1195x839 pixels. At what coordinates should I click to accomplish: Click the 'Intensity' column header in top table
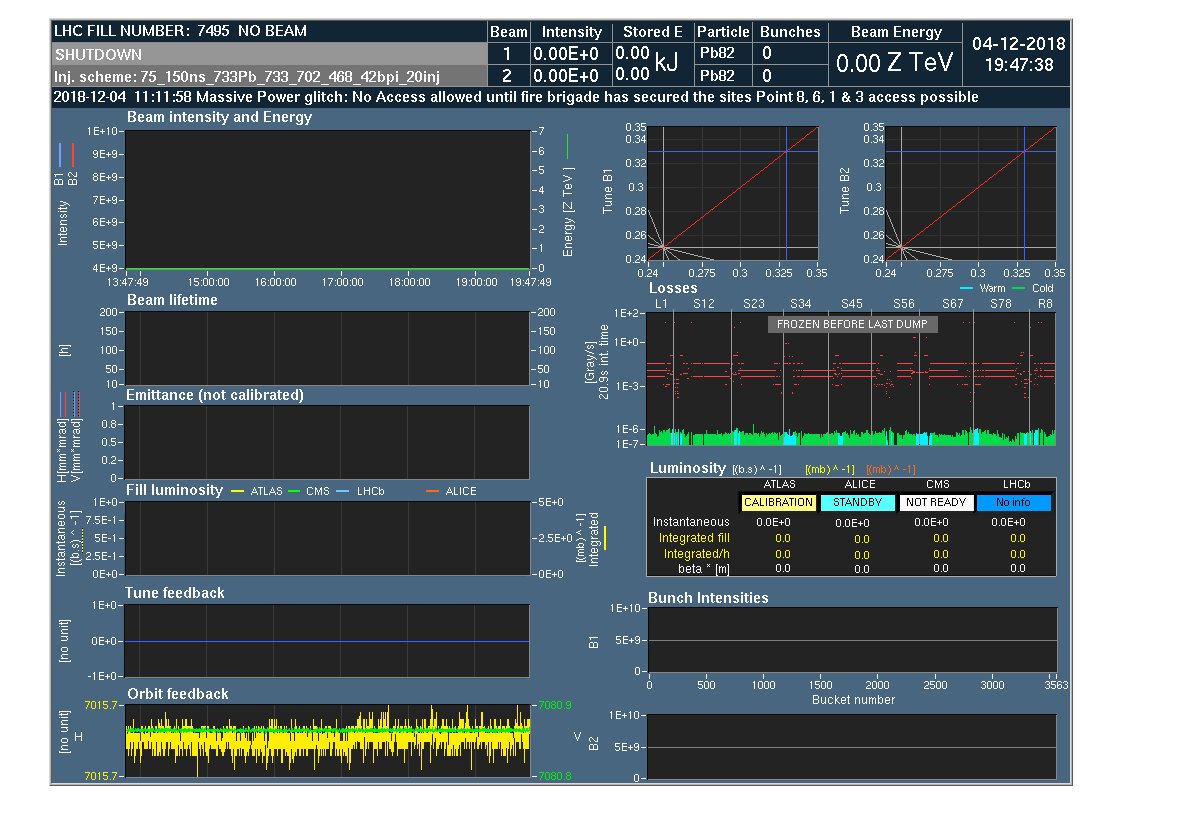point(572,32)
